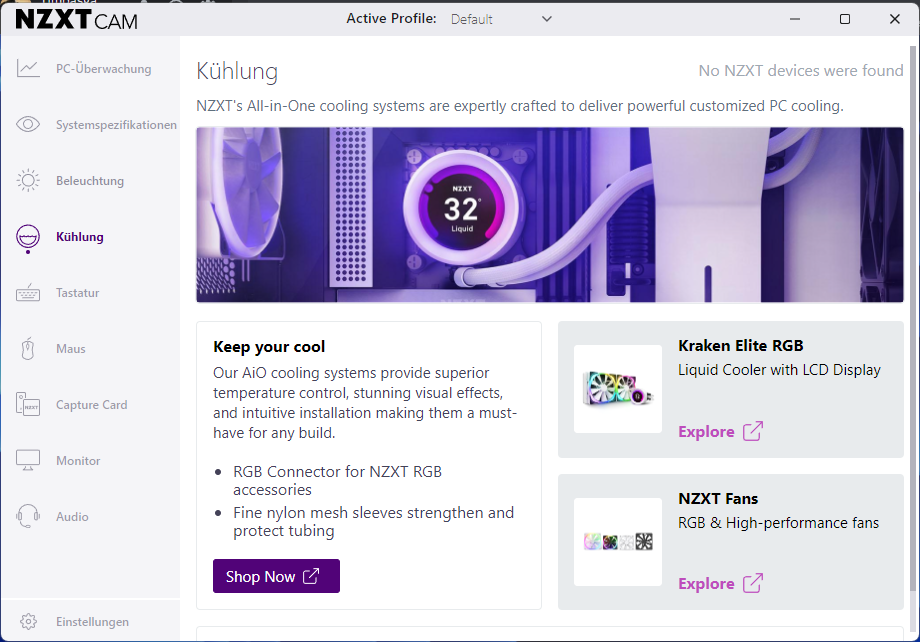The image size is (920, 642).
Task: Open the Audio section
Action: (90, 516)
